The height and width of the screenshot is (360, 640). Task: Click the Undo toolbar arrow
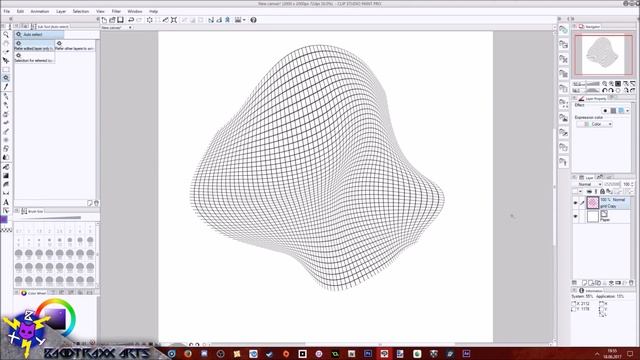pyautogui.click(x=131, y=20)
